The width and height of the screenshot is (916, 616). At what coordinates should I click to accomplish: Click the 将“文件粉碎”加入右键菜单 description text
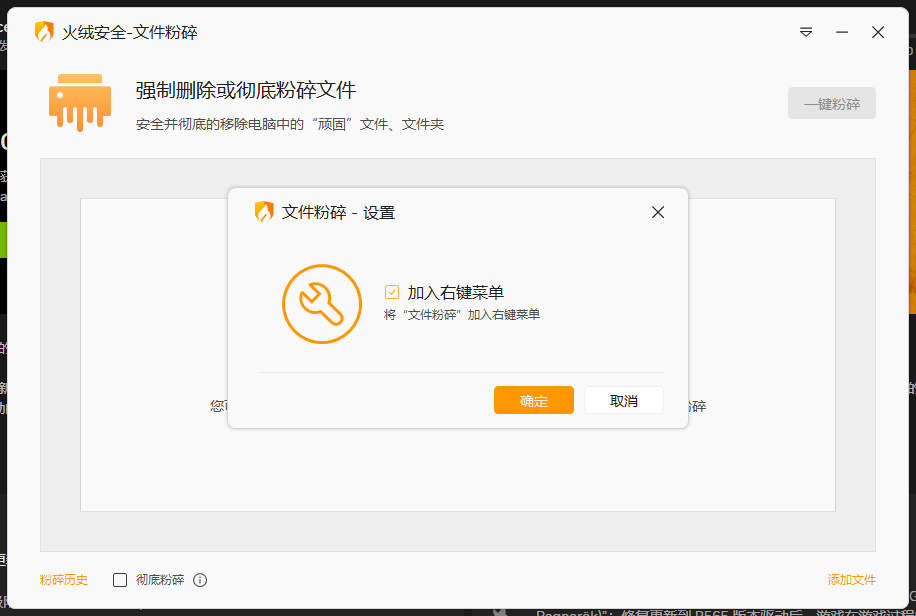462,314
